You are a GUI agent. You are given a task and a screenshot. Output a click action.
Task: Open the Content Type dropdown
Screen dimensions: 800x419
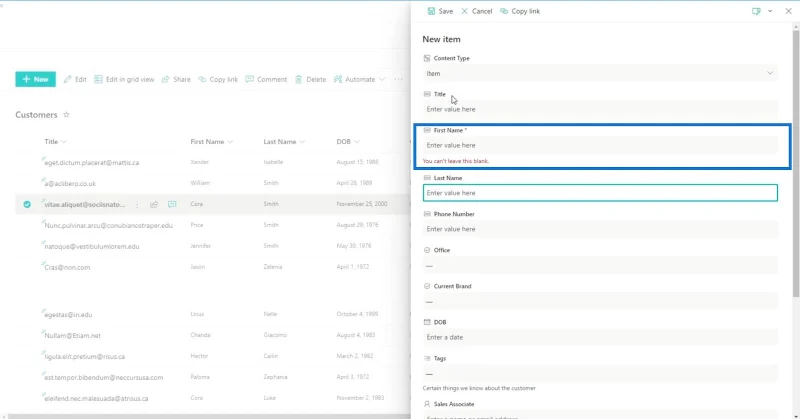(600, 73)
